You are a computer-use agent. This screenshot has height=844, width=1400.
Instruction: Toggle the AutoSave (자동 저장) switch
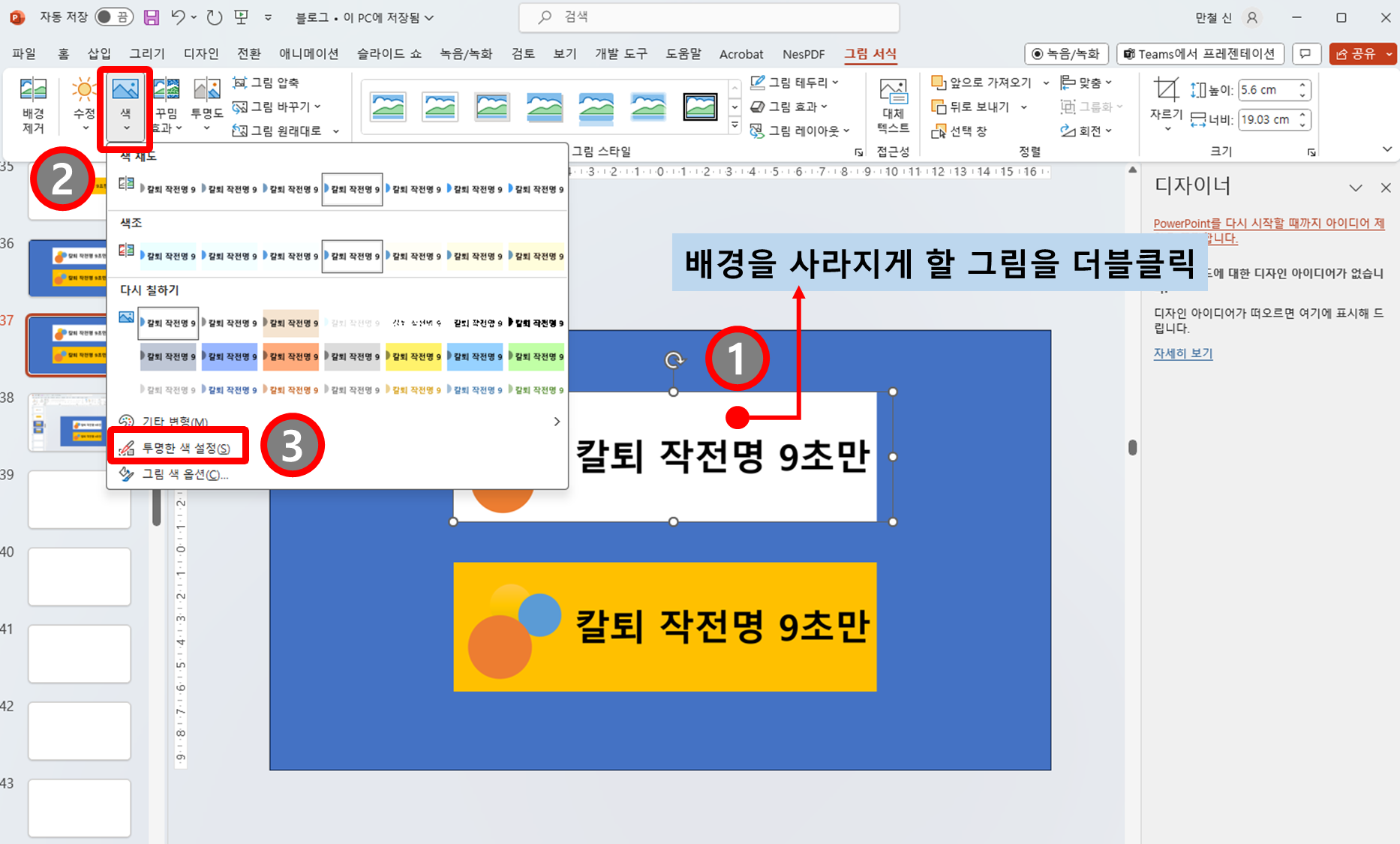coord(114,17)
